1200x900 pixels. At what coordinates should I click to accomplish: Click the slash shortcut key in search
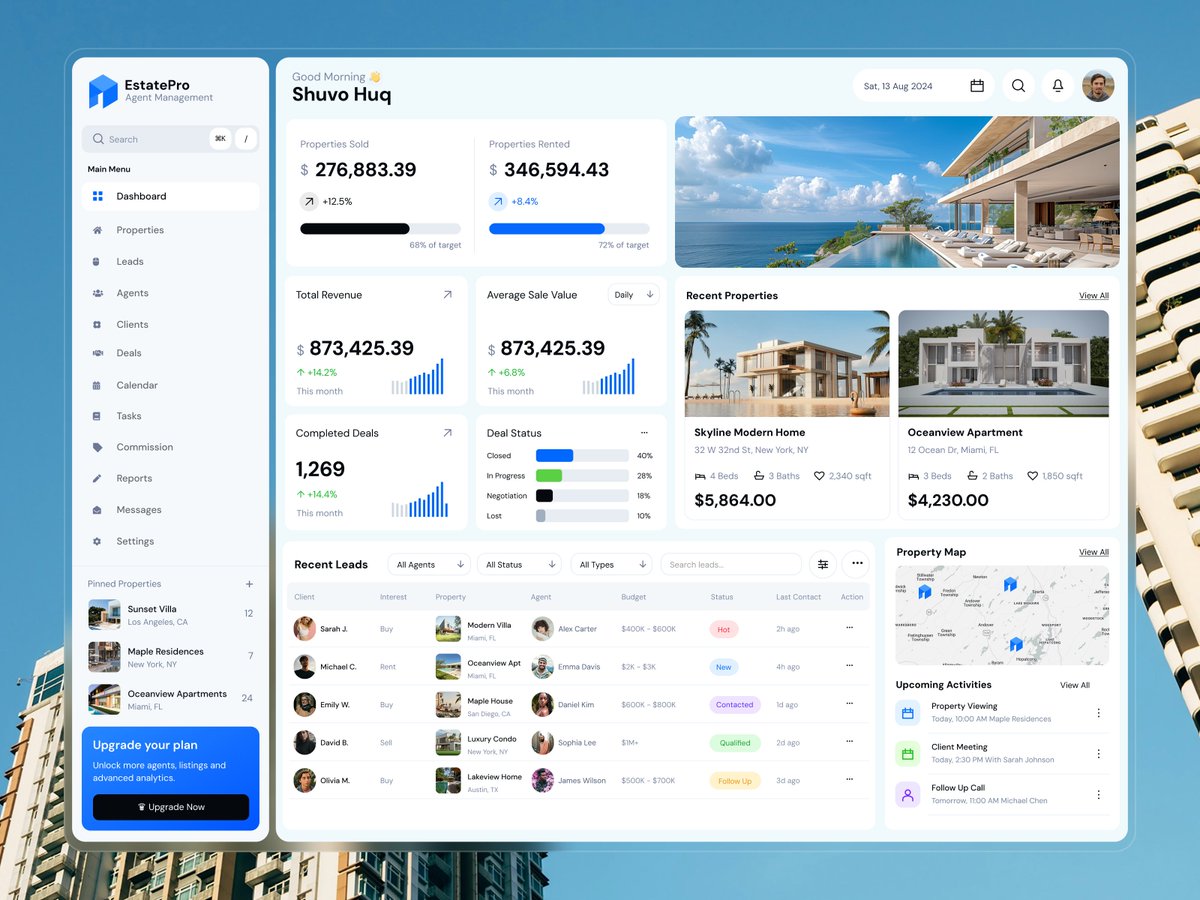point(246,139)
